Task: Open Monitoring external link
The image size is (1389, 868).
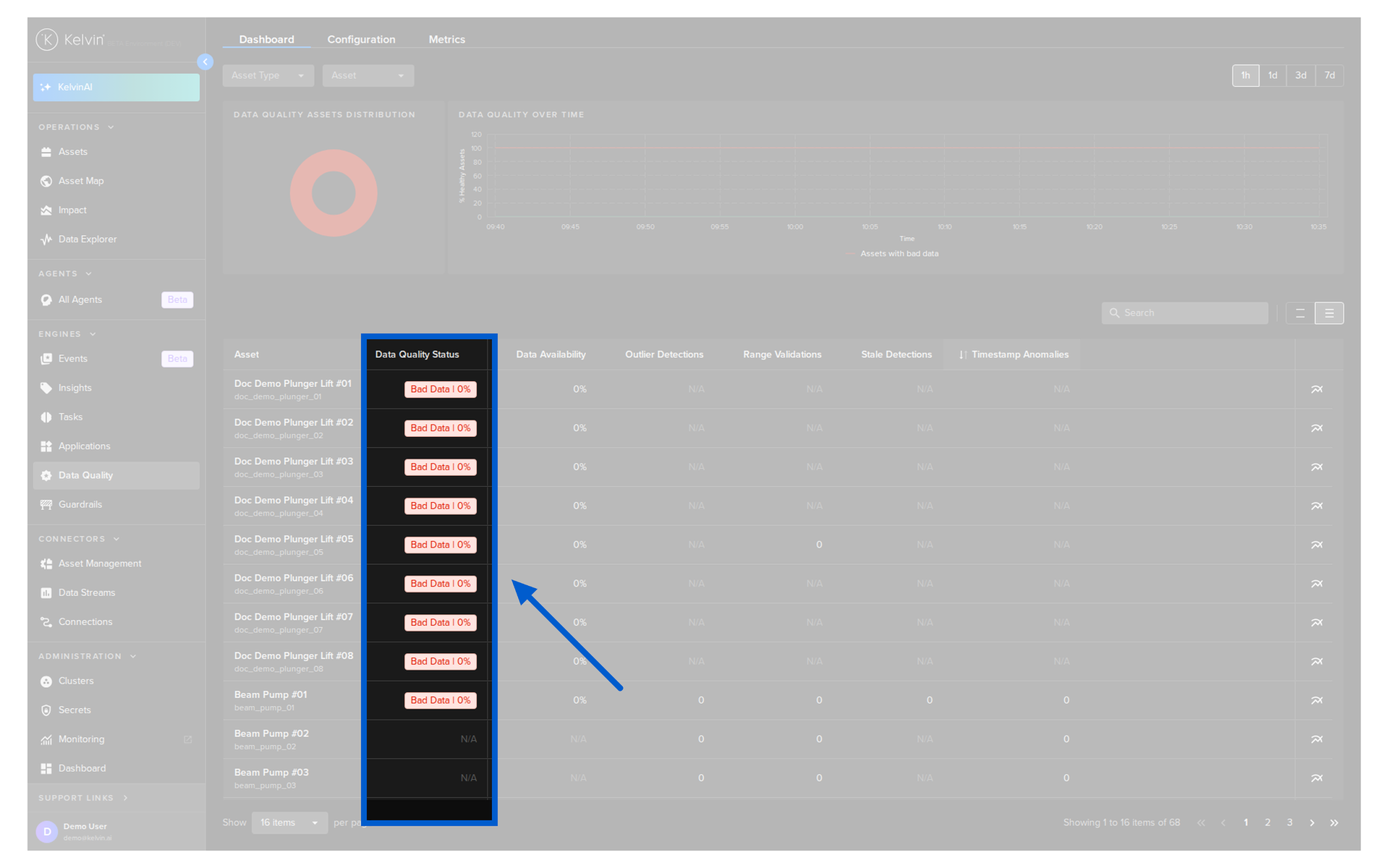Action: click(x=116, y=740)
